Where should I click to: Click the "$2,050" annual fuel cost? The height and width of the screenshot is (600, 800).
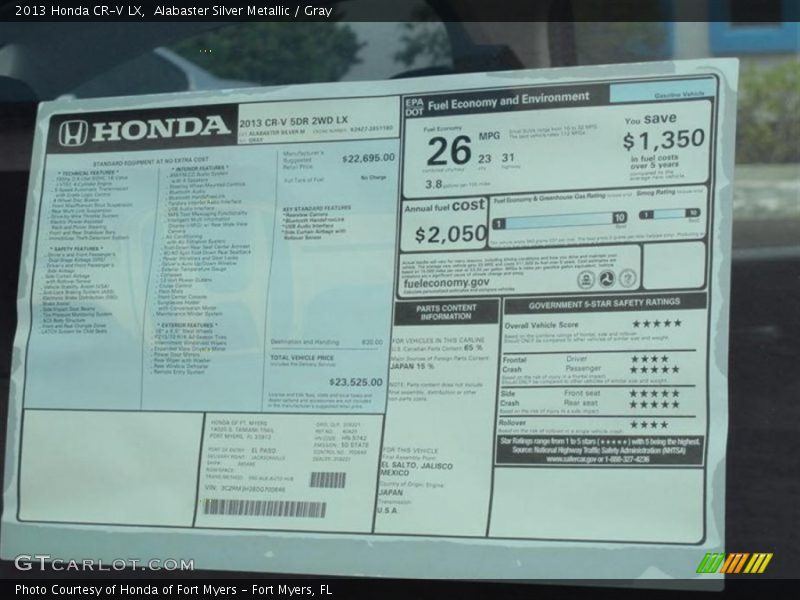[x=451, y=234]
